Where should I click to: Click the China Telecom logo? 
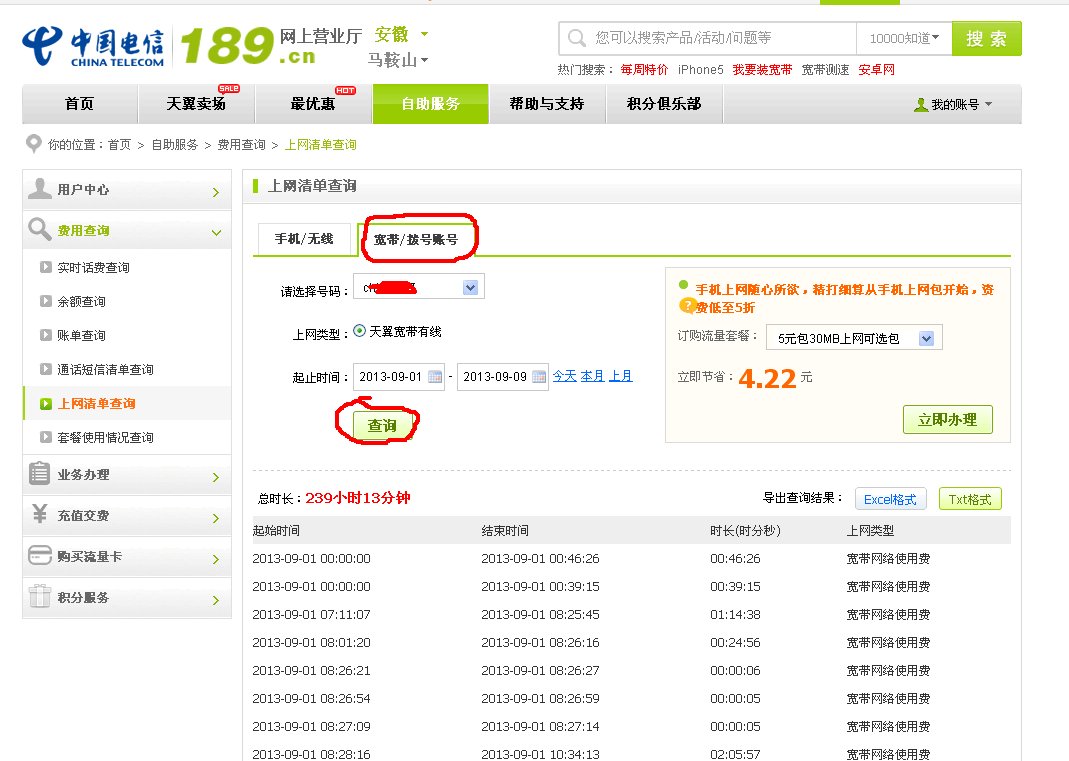[x=93, y=46]
